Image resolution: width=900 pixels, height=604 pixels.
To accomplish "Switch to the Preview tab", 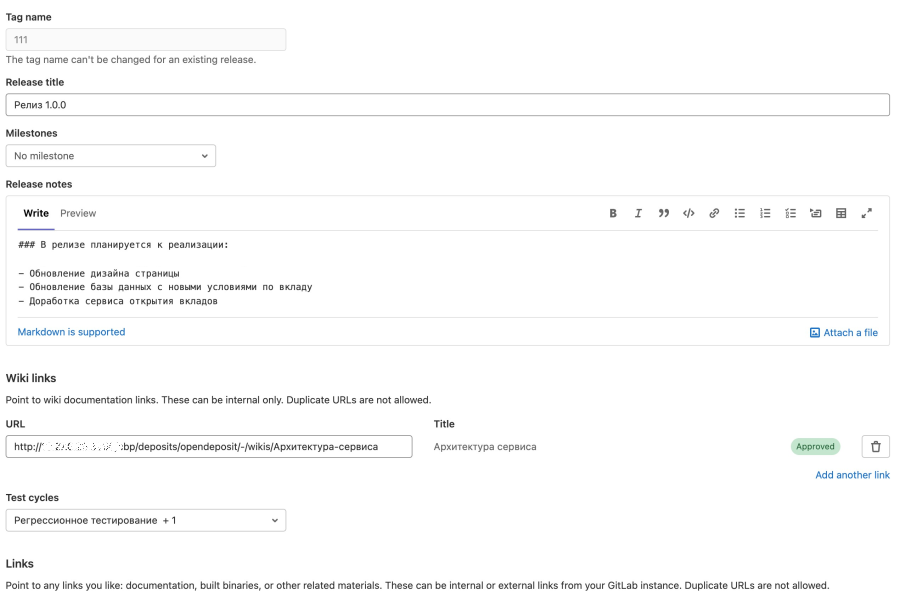I will pos(78,213).
